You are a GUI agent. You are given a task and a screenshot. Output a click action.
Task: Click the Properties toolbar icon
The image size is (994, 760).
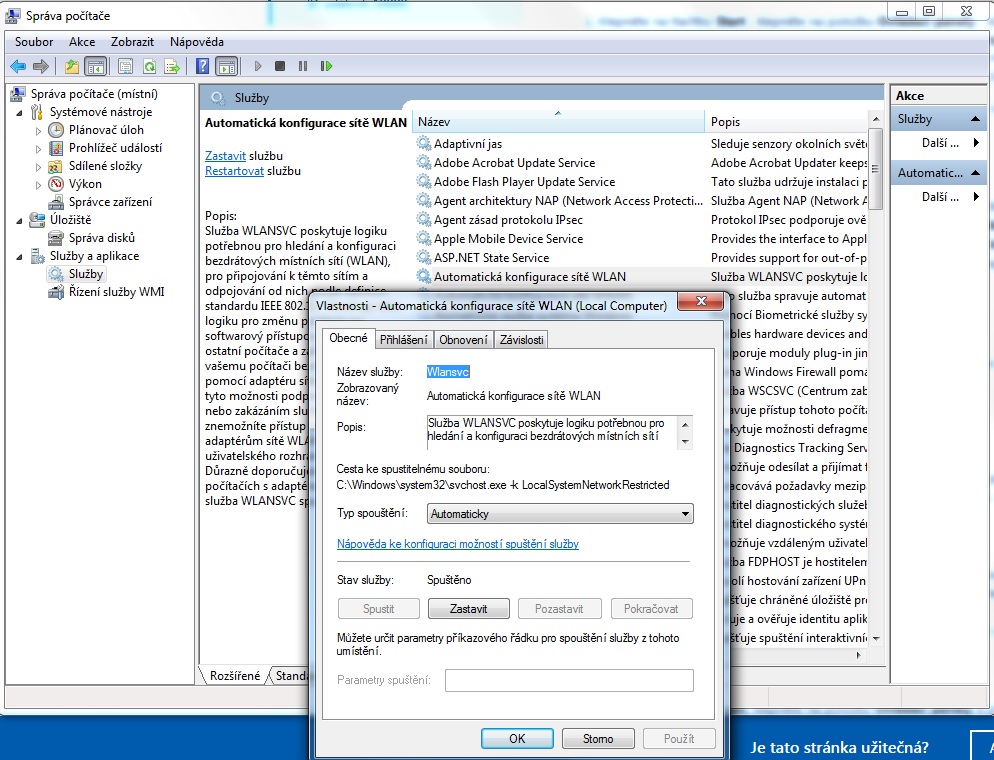[126, 66]
